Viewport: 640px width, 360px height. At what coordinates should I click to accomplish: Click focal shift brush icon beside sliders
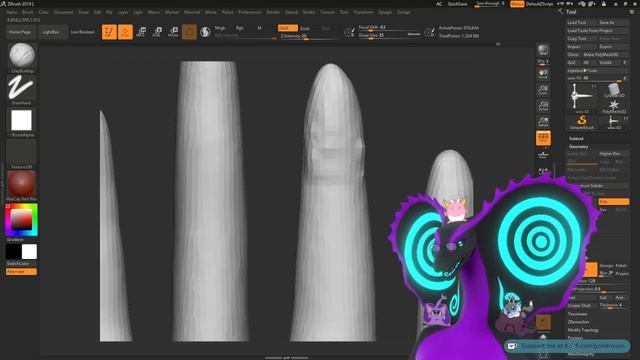(x=349, y=32)
